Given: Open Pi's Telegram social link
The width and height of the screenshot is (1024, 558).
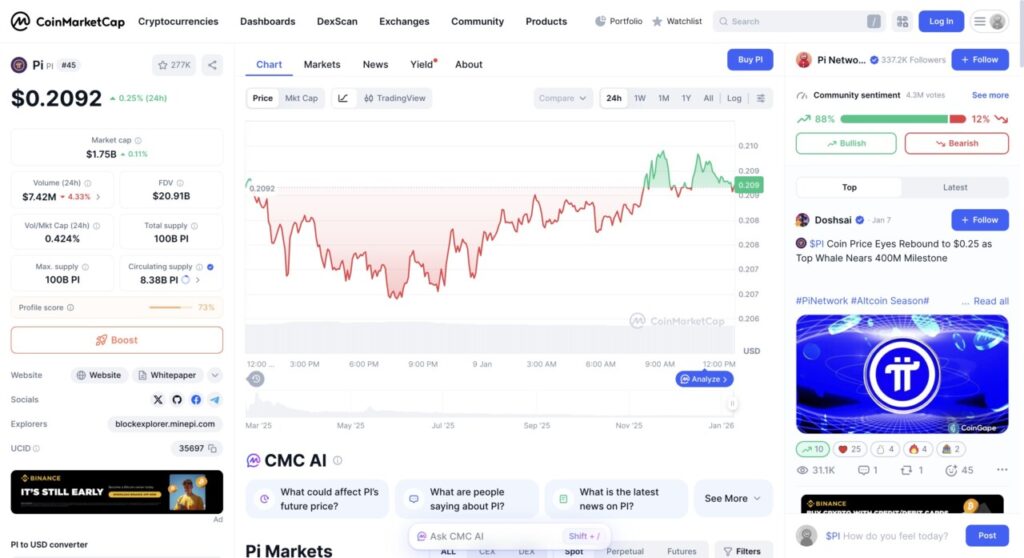Looking at the screenshot, I should pos(214,399).
